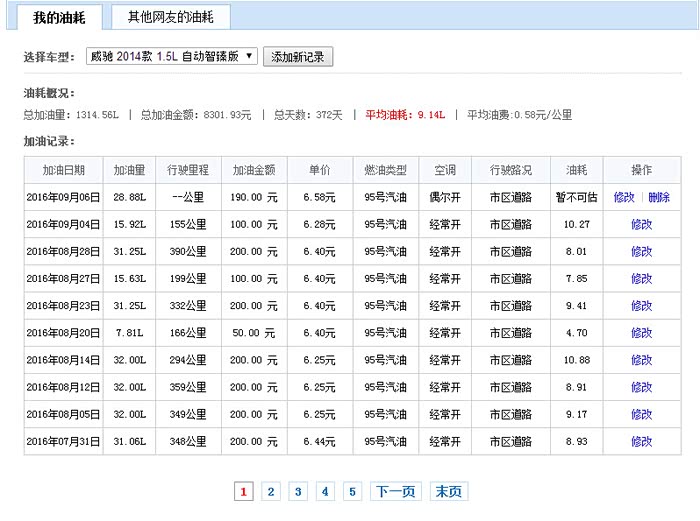This screenshot has height=521, width=700.
Task: Delete the 2016年09月06日 fuel record
Action: pos(658,198)
